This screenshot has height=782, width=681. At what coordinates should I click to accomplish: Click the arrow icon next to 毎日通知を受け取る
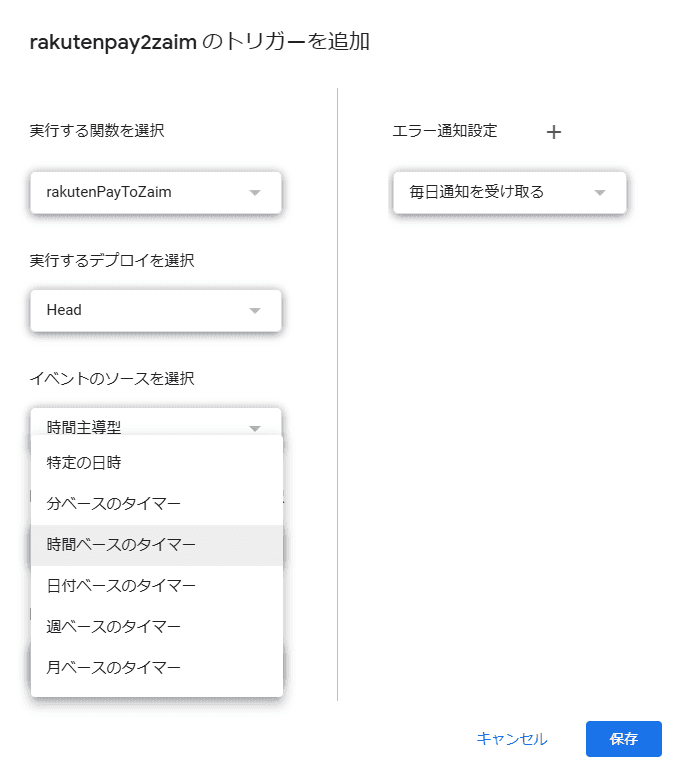(600, 193)
